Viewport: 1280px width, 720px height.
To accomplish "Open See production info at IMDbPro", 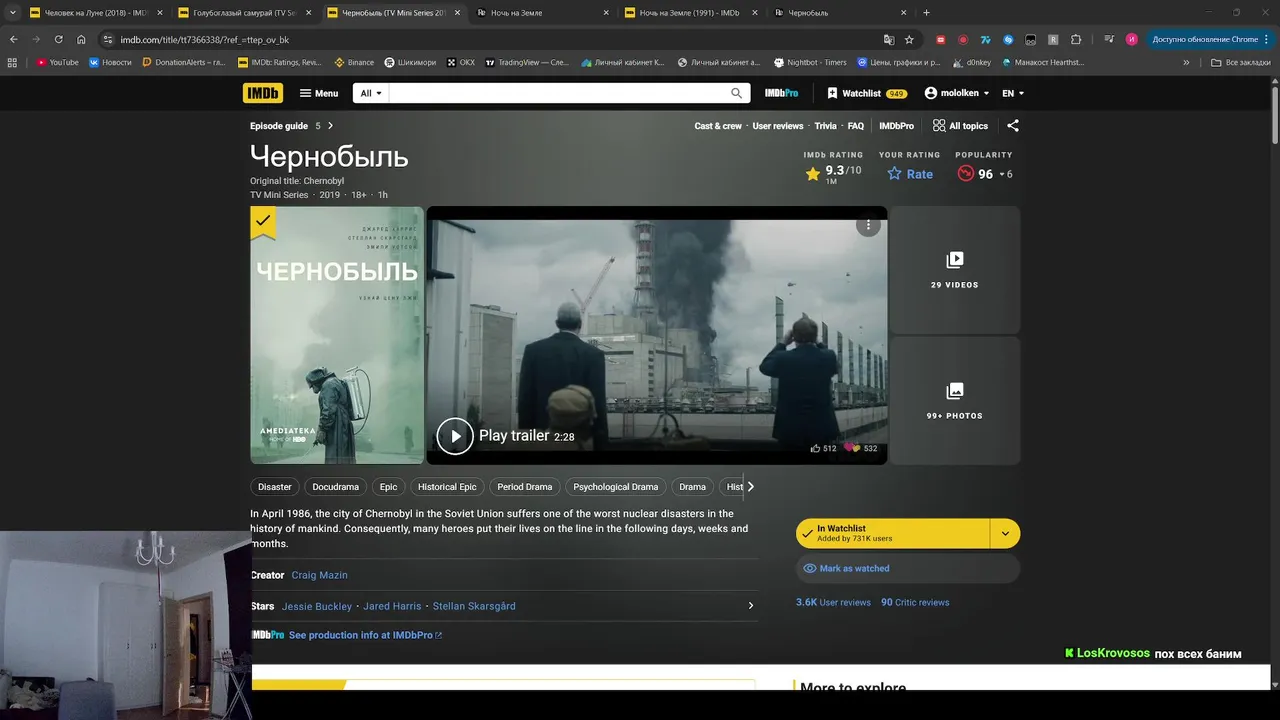I will 364,635.
